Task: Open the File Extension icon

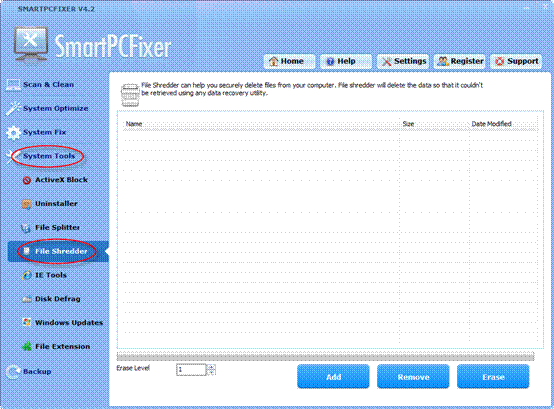Action: point(26,346)
